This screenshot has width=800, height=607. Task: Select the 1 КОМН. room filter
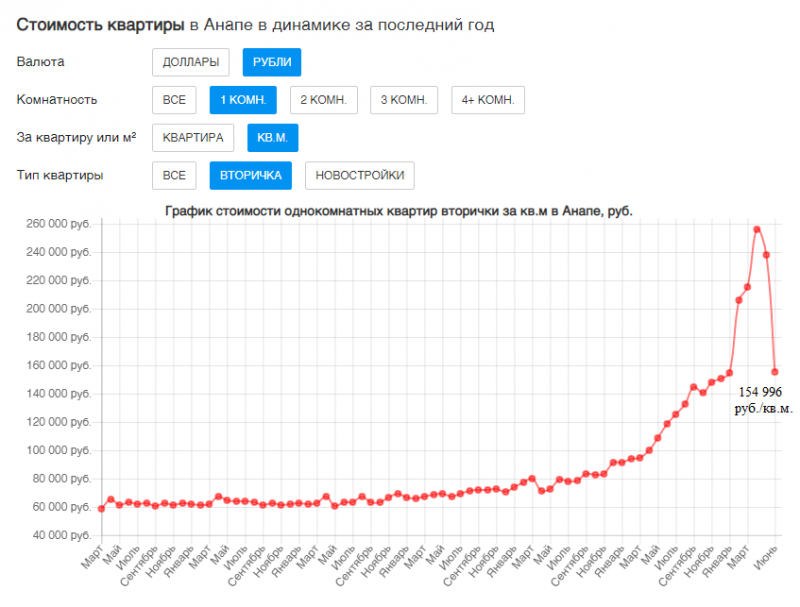point(243,100)
